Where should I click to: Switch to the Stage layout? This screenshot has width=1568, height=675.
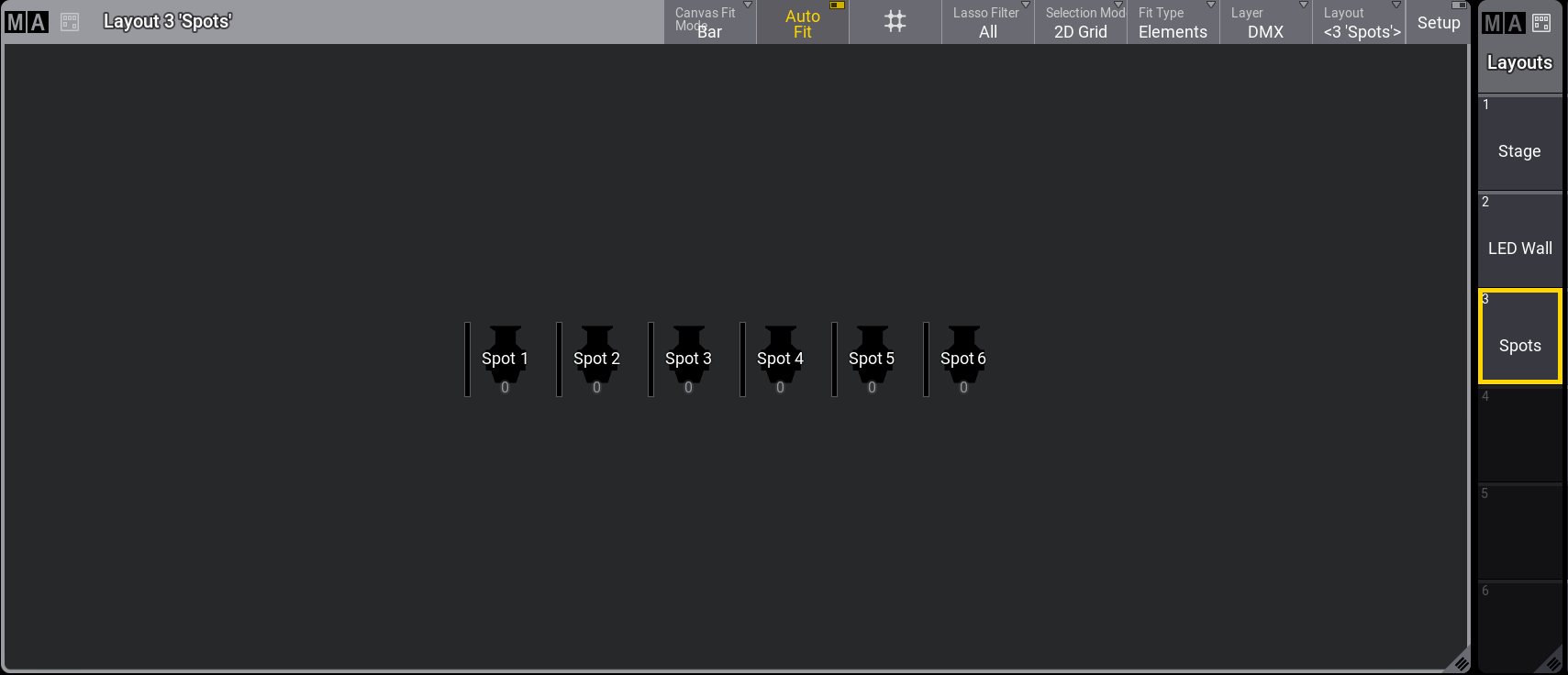click(1519, 145)
